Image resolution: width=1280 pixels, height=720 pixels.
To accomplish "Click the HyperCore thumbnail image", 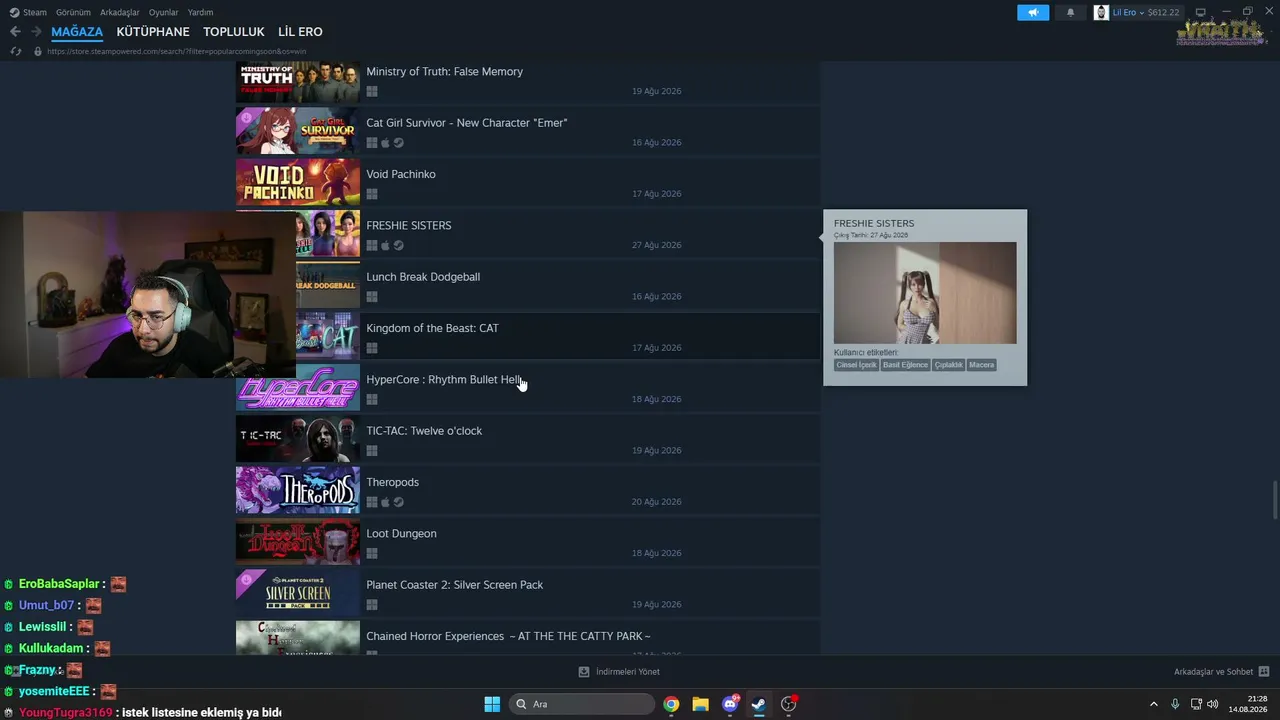I will point(298,389).
